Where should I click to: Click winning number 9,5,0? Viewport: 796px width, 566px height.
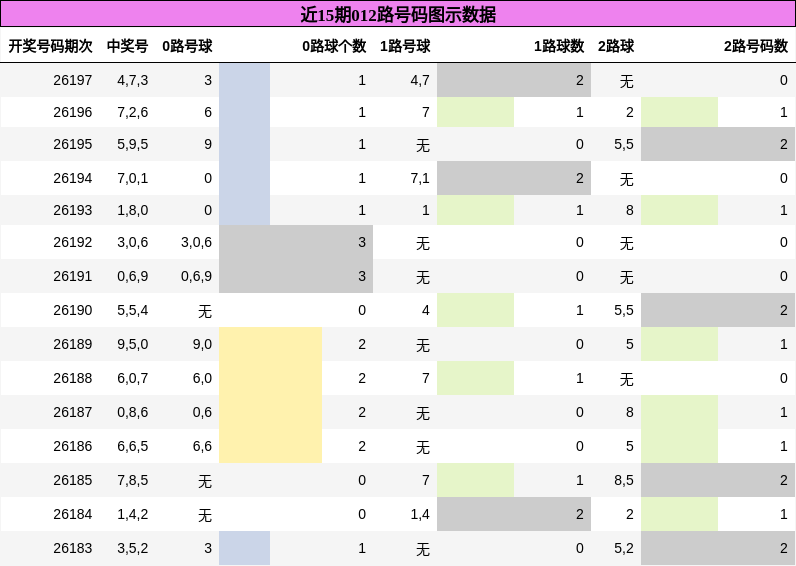click(132, 344)
